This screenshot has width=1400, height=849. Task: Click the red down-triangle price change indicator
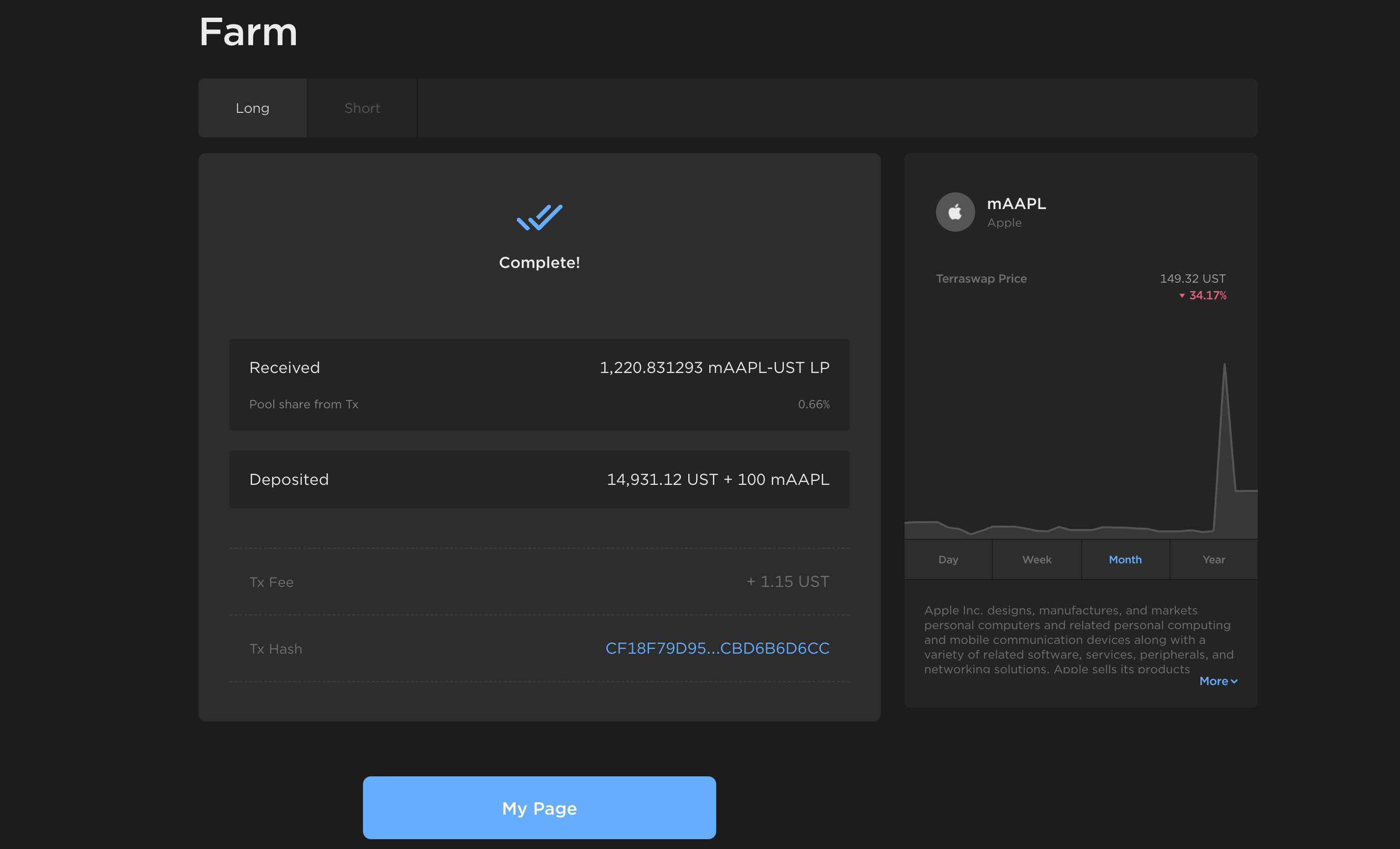pyautogui.click(x=1182, y=295)
